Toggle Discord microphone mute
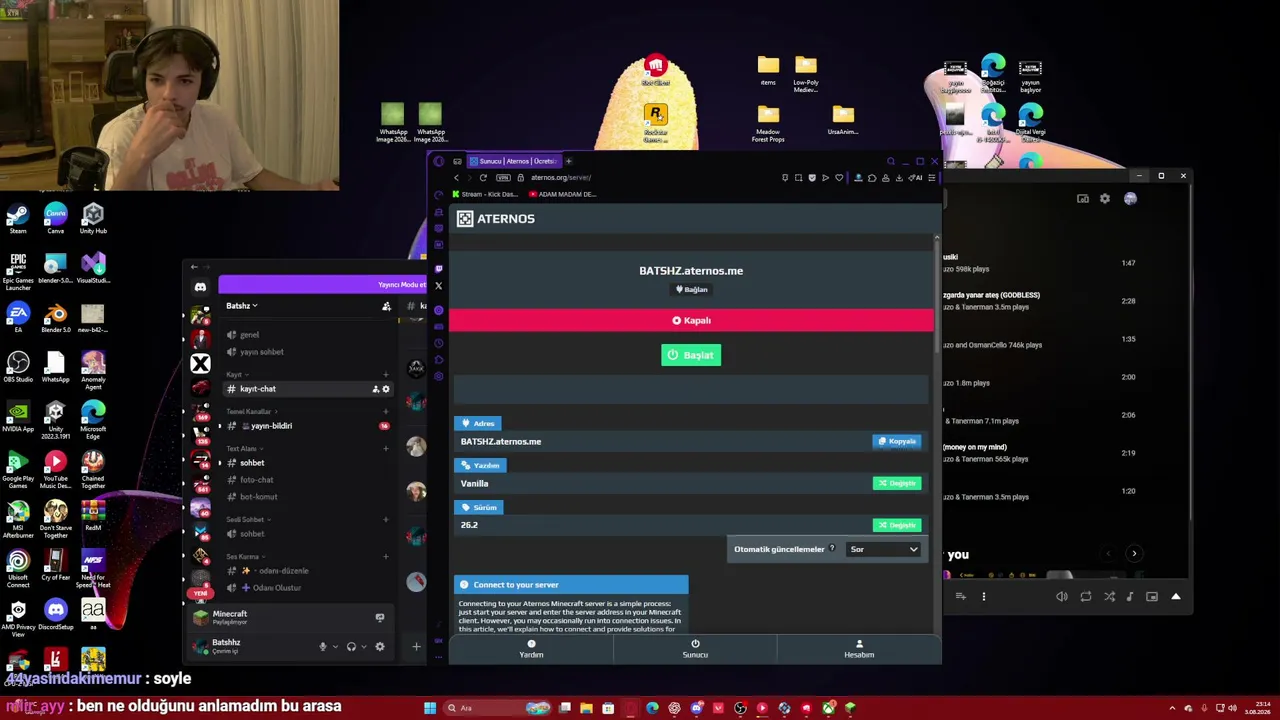 (x=322, y=647)
